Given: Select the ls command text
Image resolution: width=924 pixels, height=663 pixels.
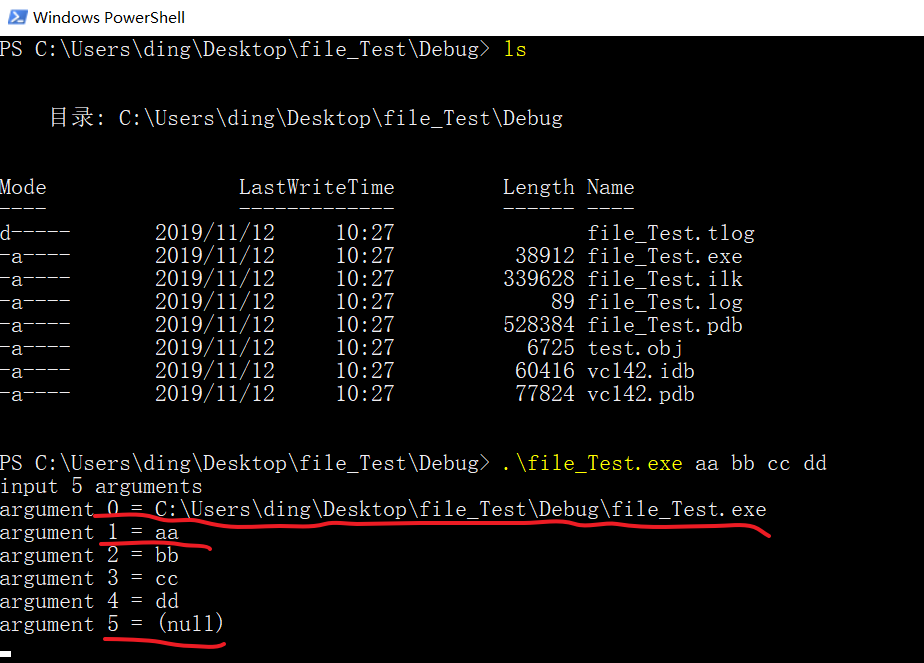Looking at the screenshot, I should (514, 47).
